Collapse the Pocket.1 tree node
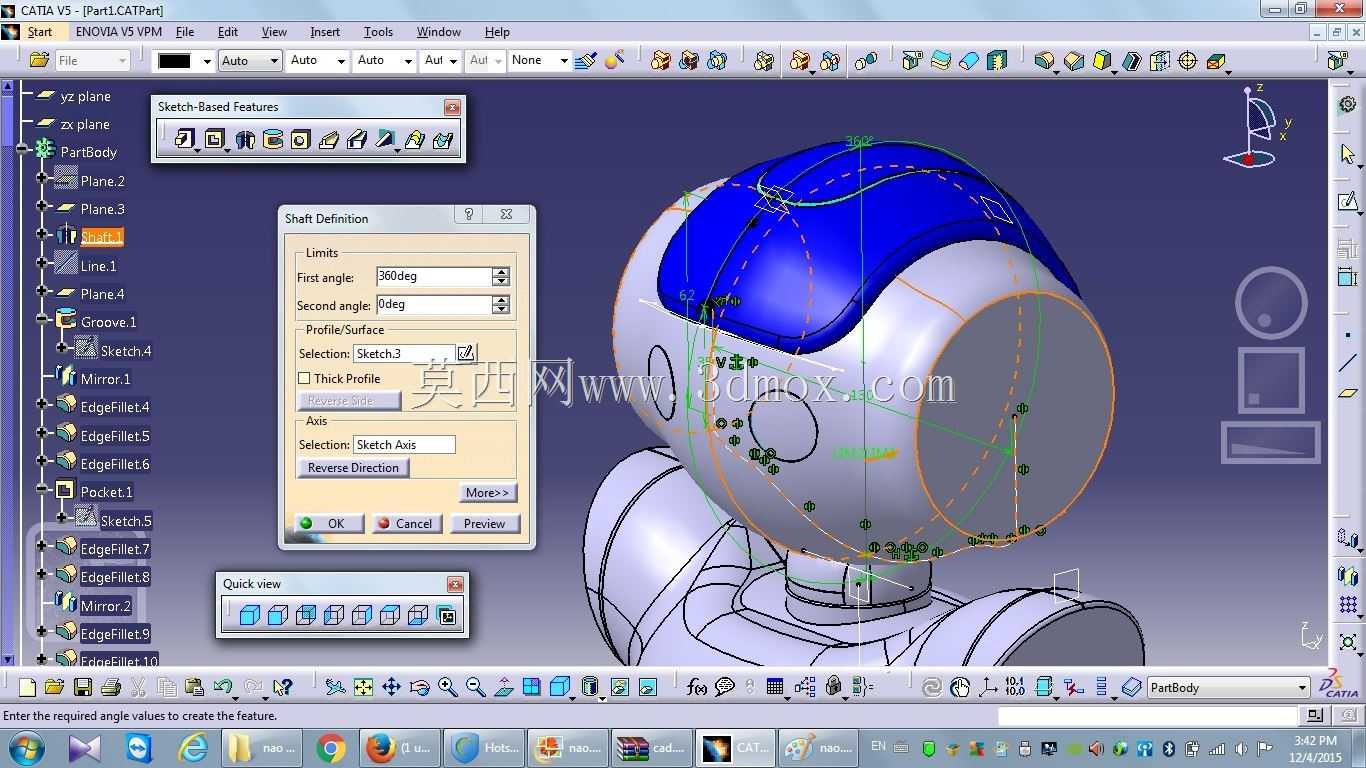Image resolution: width=1366 pixels, height=768 pixels. click(x=42, y=489)
